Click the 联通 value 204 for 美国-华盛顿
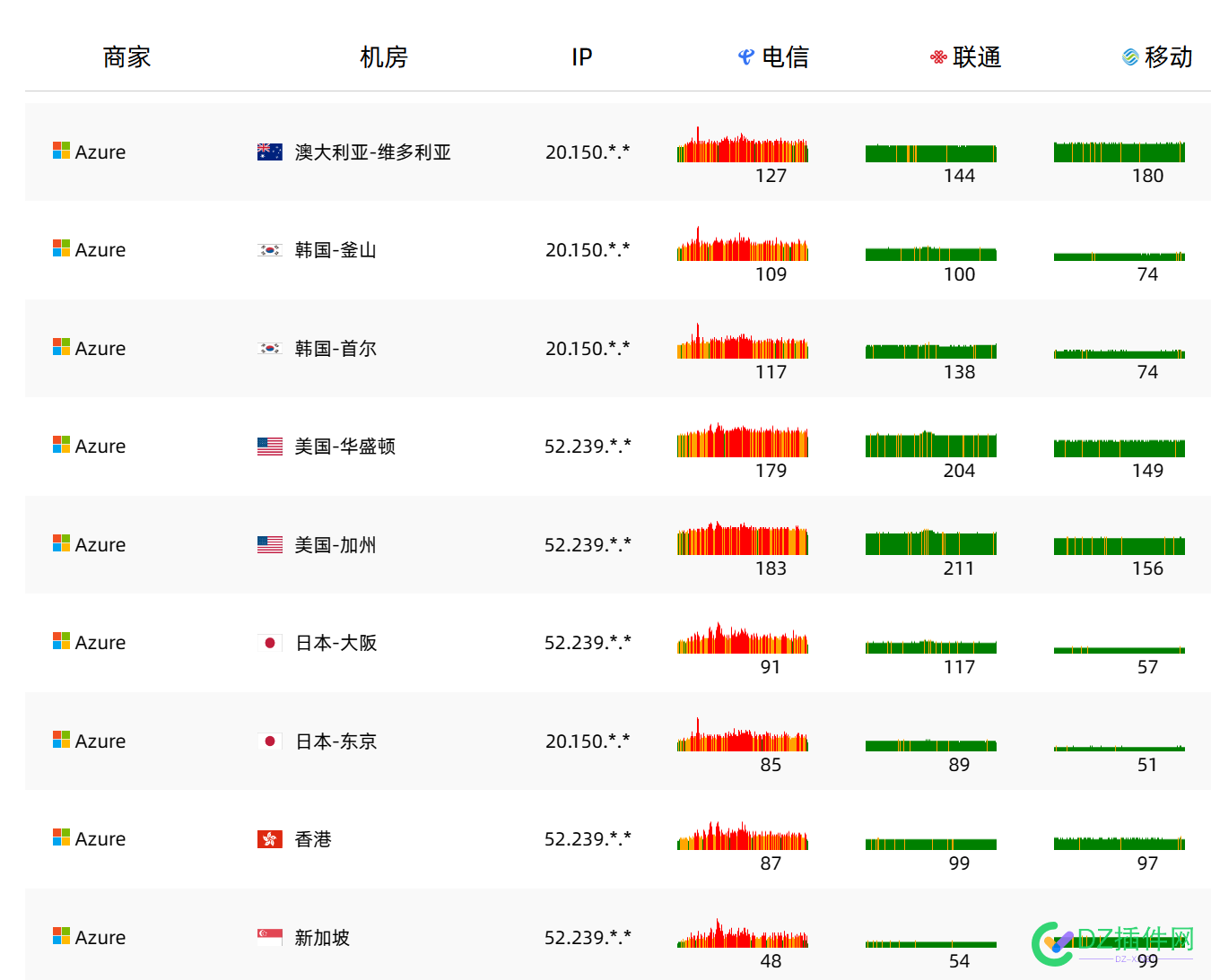 959,471
